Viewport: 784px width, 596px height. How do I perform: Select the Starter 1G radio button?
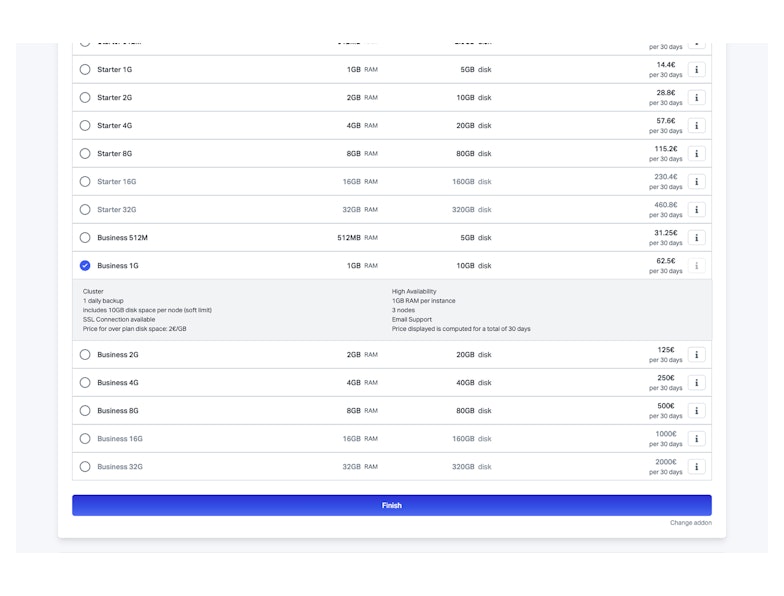(85, 70)
